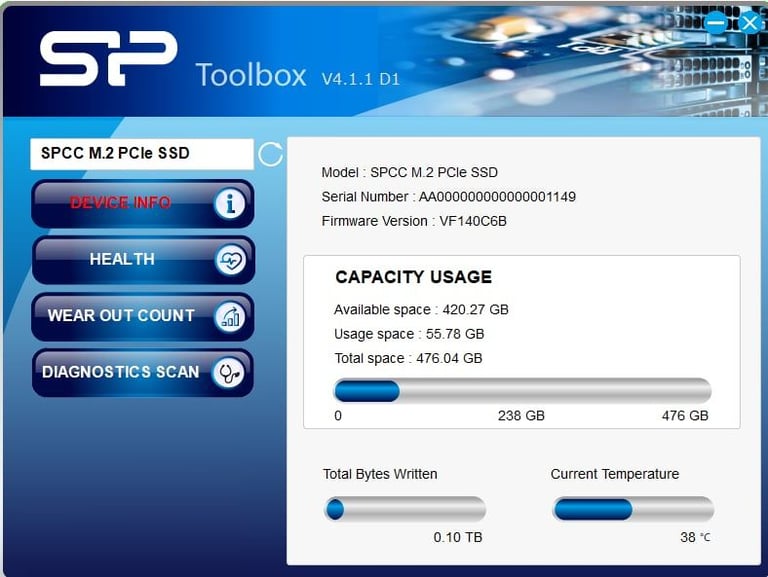Click the 476 GB end label
This screenshot has width=768, height=577.
685,416
